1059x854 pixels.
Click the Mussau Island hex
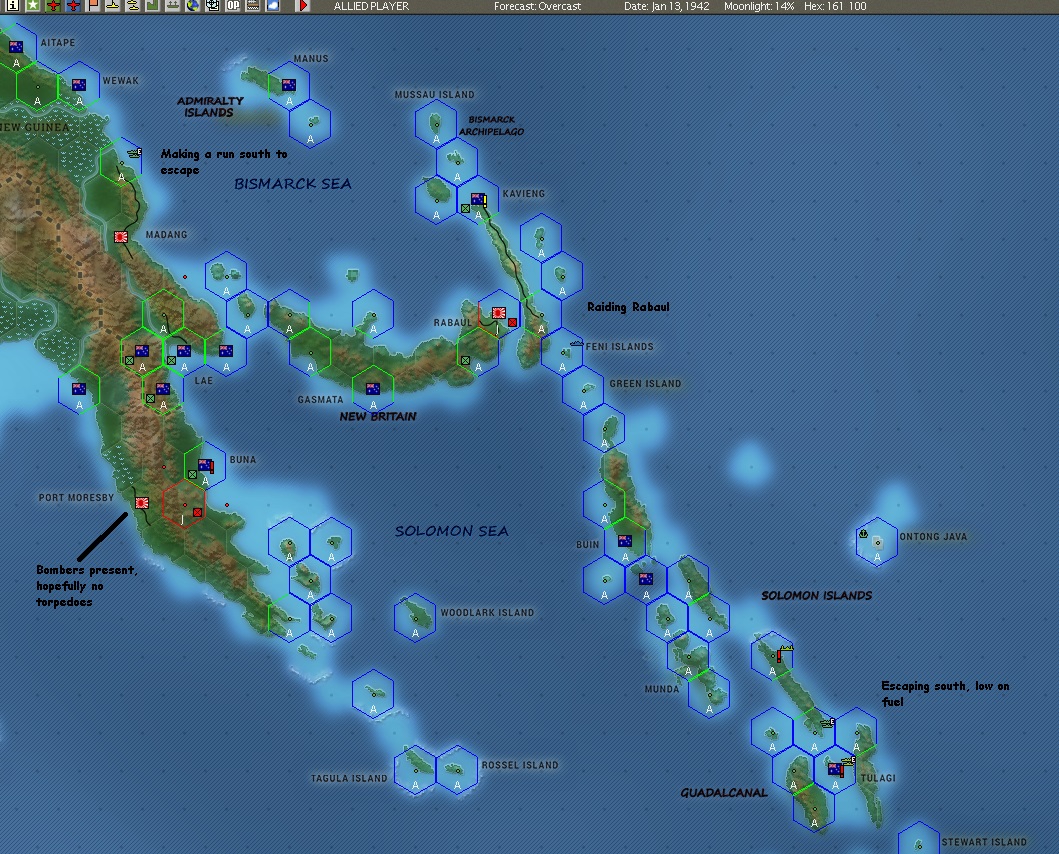(x=436, y=122)
